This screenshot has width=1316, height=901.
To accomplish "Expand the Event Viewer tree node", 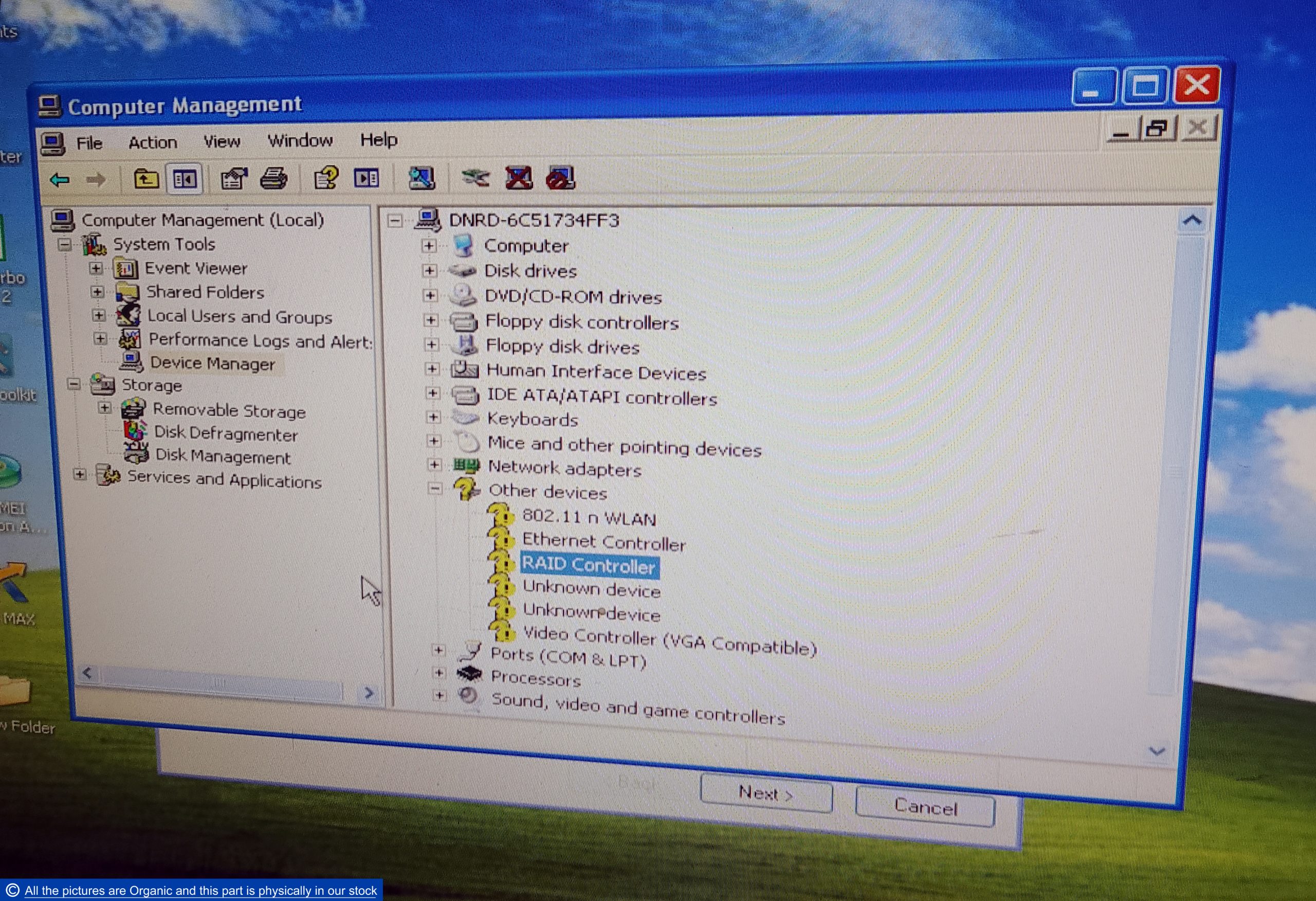I will (96, 268).
